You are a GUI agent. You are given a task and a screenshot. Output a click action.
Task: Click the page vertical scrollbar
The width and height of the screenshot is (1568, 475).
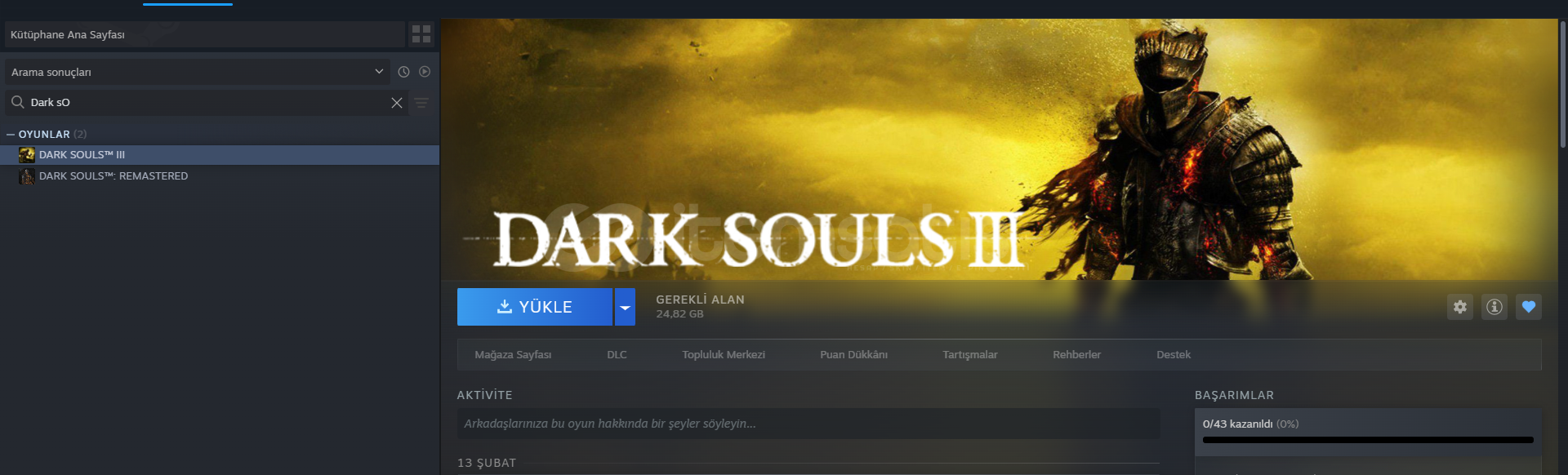tap(1563, 83)
